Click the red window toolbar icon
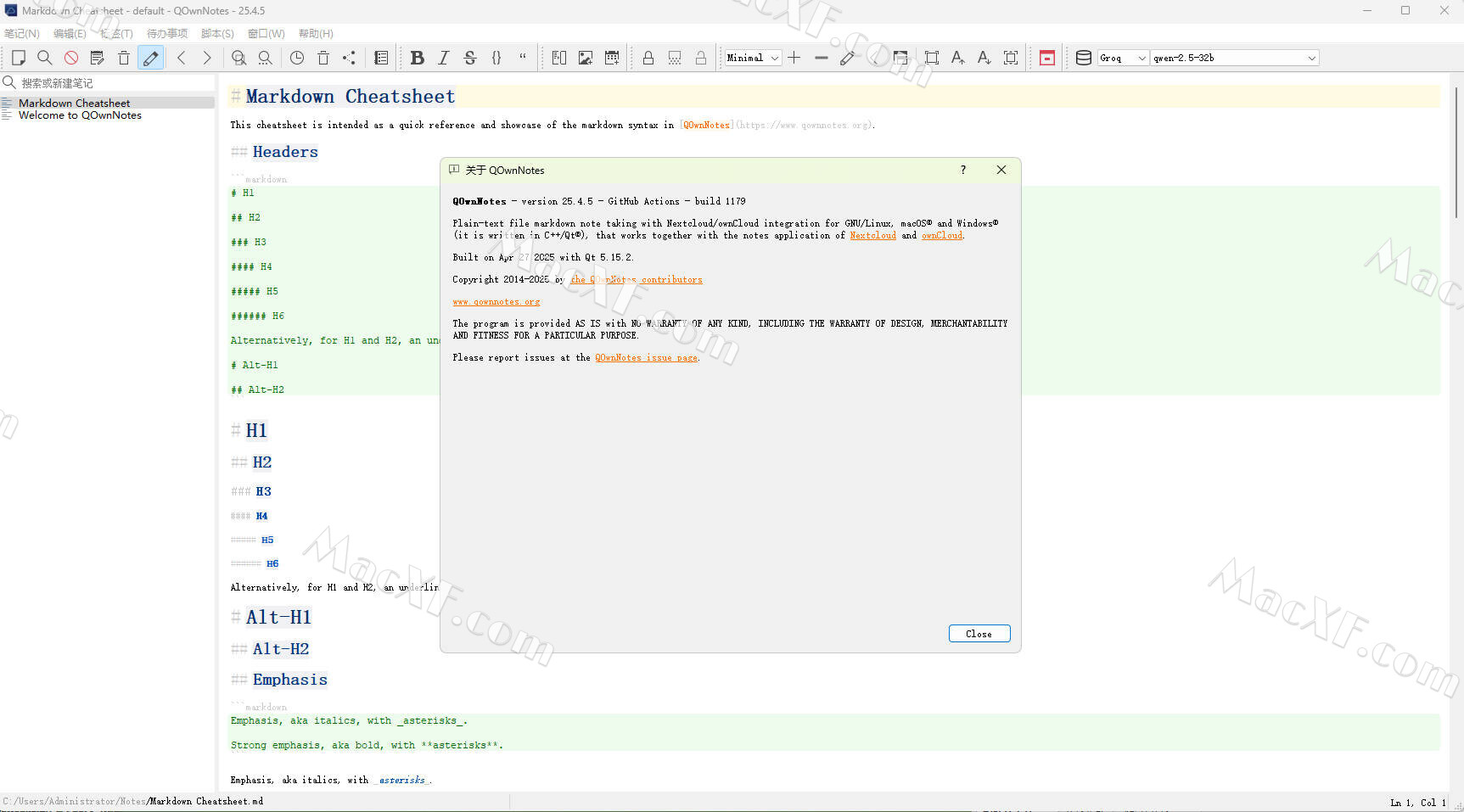Image resolution: width=1464 pixels, height=812 pixels. tap(1047, 58)
